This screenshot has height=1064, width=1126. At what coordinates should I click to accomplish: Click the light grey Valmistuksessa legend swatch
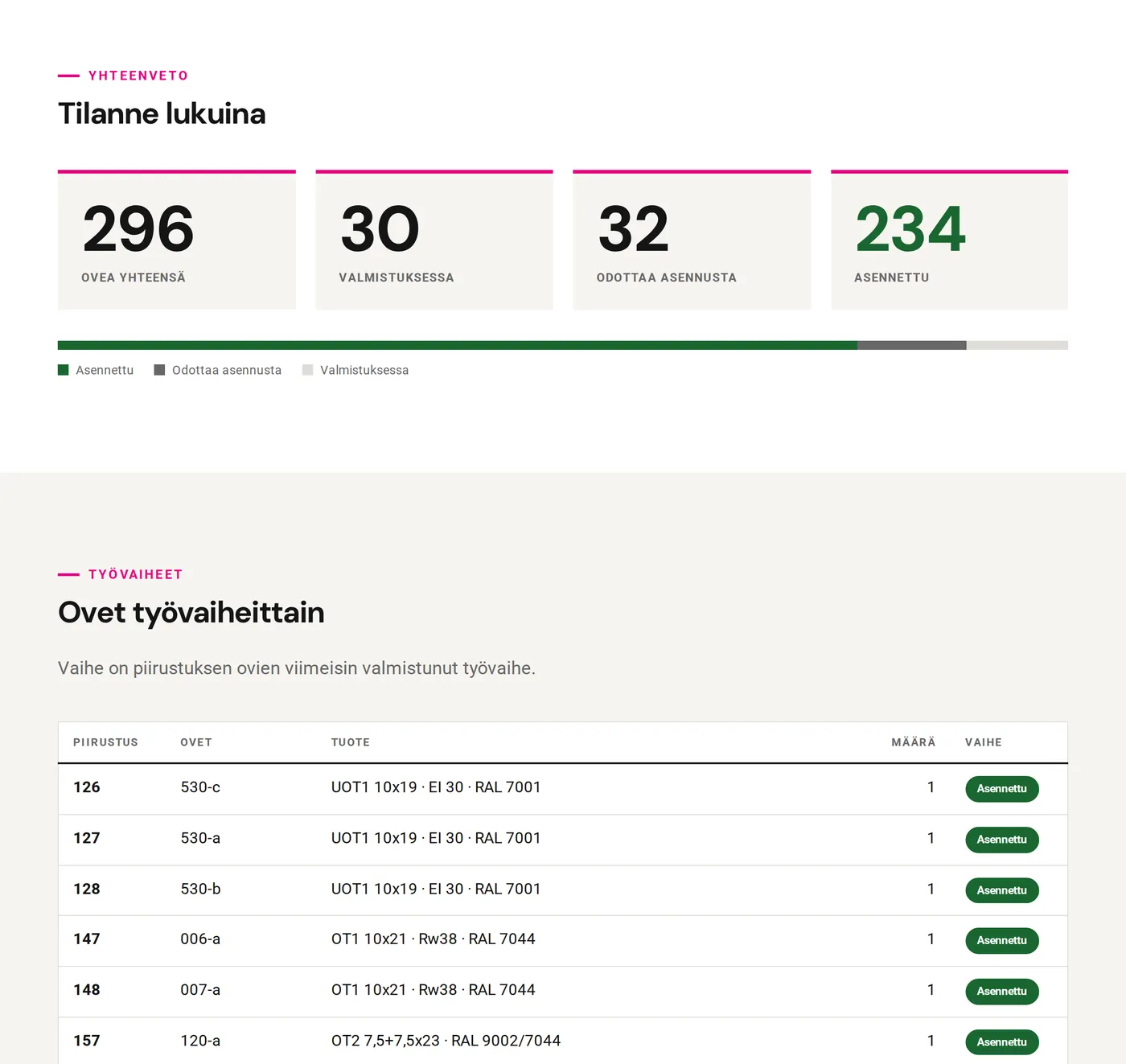pos(307,370)
